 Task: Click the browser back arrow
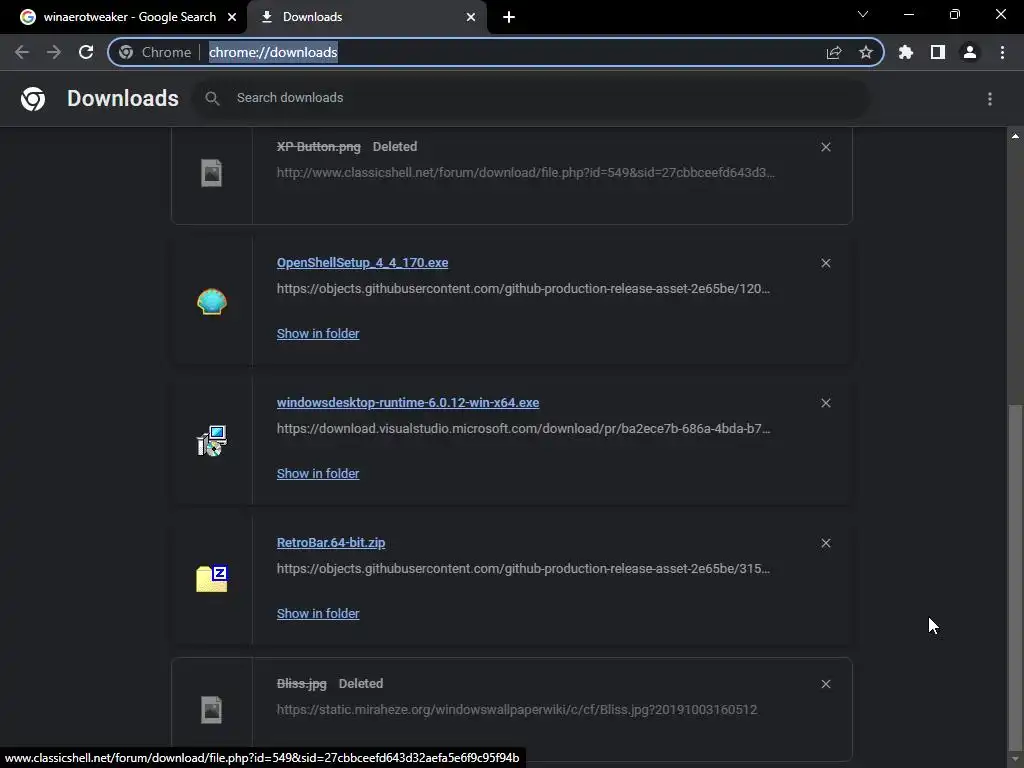click(x=22, y=52)
